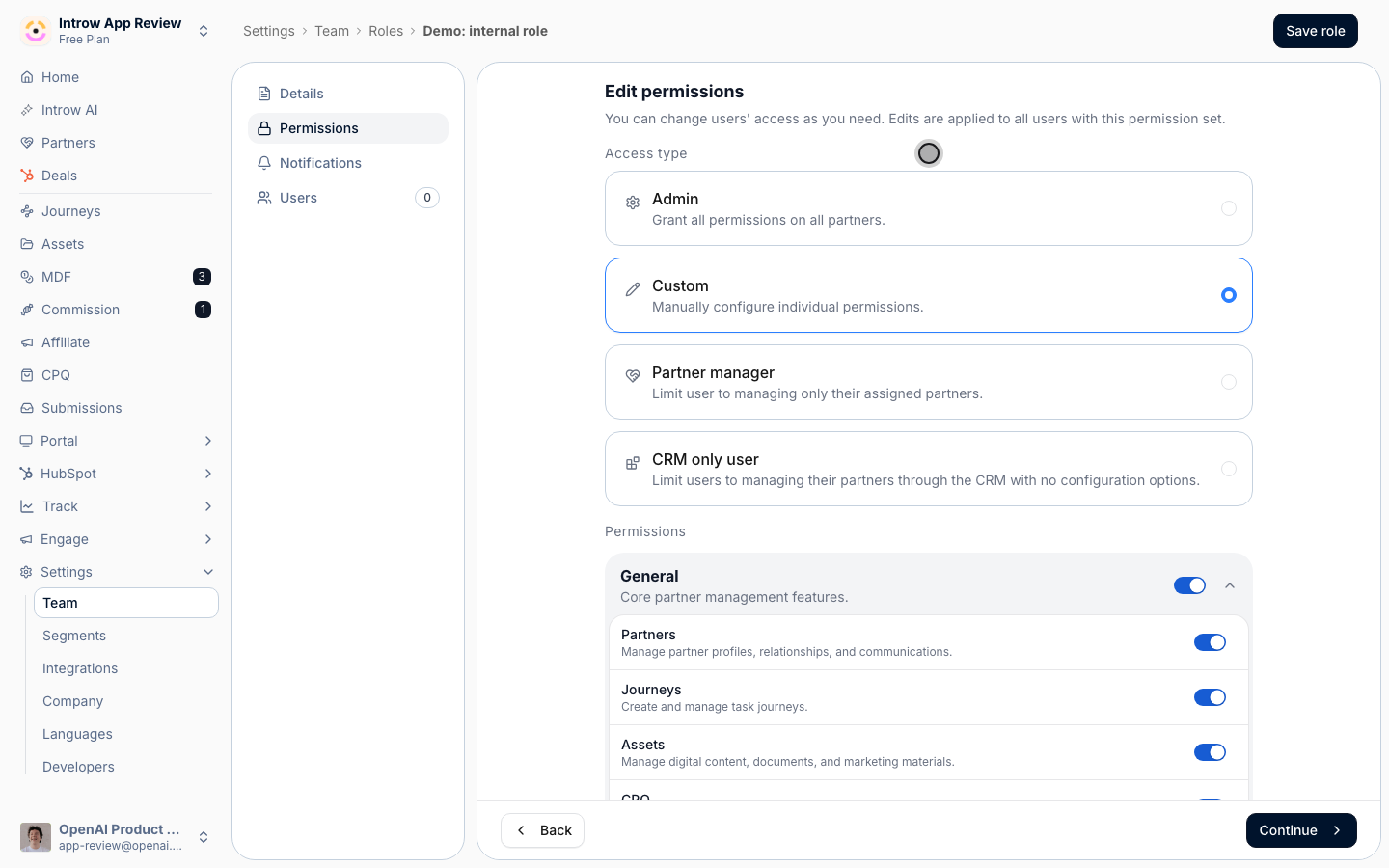Screen dimensions: 1389x868
Task: Click the Introw AI sparkle icon
Action: point(27,110)
